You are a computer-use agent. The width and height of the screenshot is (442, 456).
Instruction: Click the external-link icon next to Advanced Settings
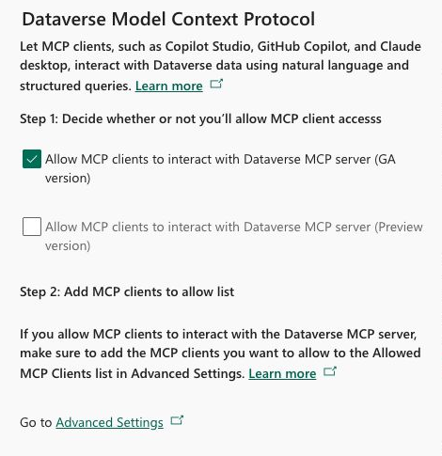click(x=177, y=420)
